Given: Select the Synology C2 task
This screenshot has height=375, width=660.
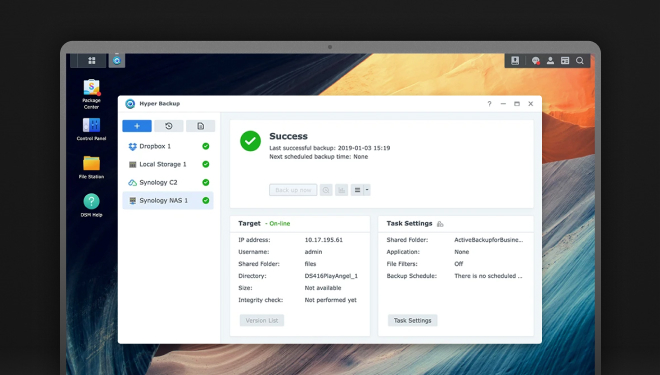Looking at the screenshot, I should 168,182.
